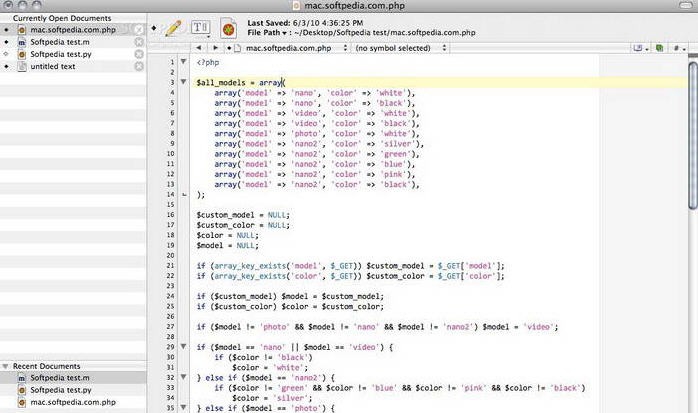Click the 'silver' string on line 9
The height and width of the screenshot is (413, 698).
coord(398,144)
